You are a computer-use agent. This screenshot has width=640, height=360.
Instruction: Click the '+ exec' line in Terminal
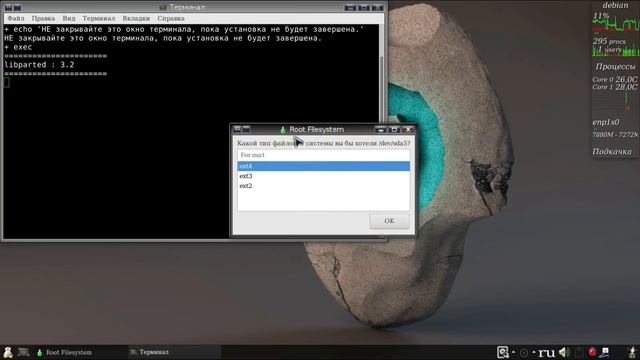[x=18, y=47]
